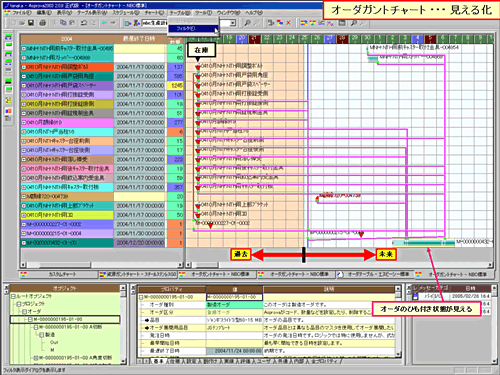Click the Print toolbar icon

43,23
